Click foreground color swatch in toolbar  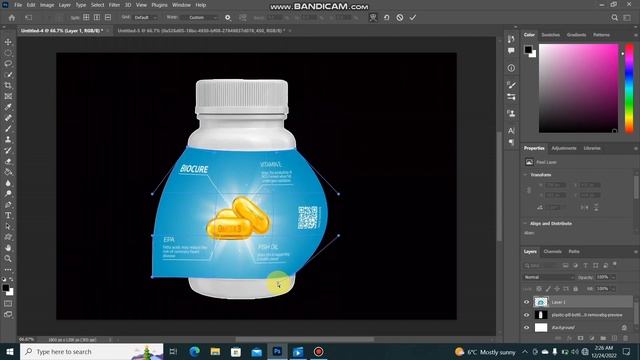6,288
